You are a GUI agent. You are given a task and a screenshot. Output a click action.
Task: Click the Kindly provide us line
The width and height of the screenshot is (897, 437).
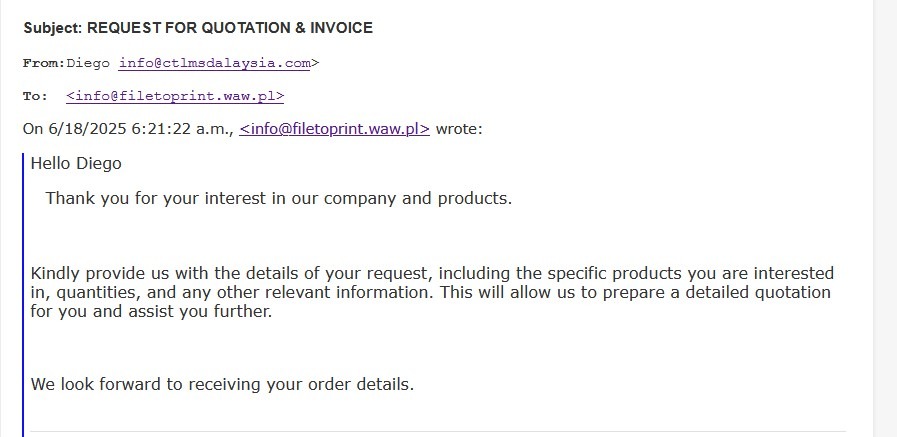click(x=432, y=273)
